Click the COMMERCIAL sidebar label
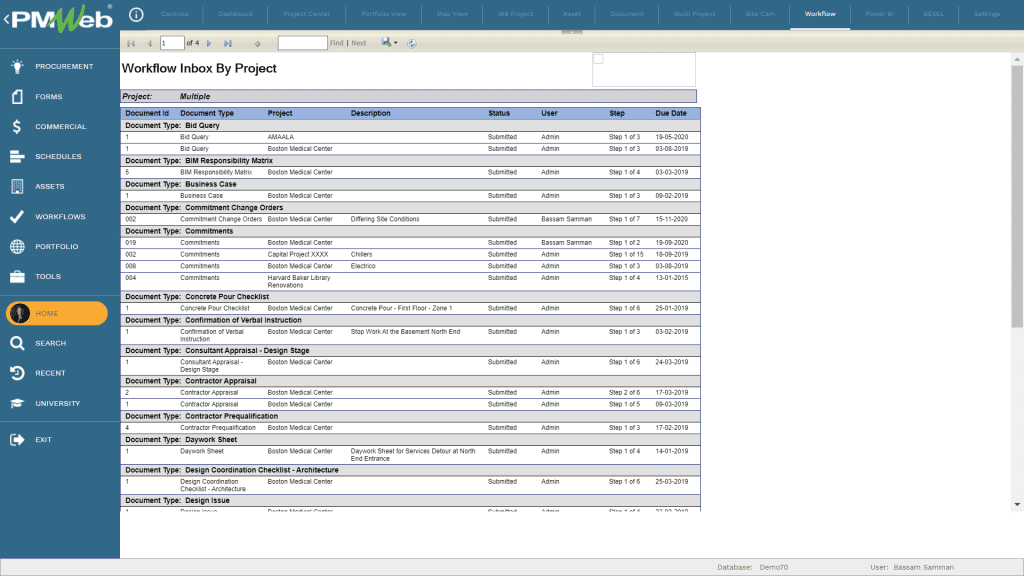 coord(61,127)
